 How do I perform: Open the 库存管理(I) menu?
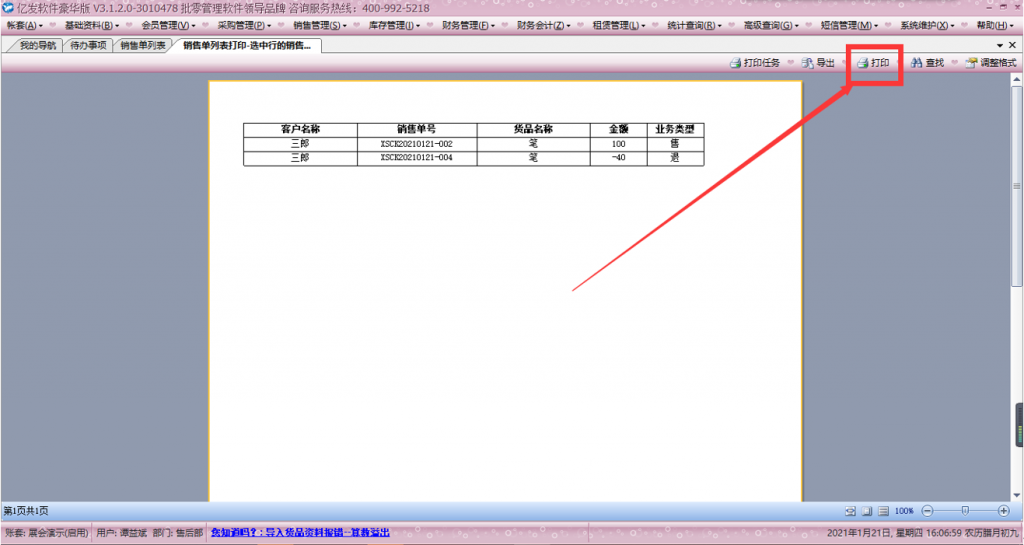pyautogui.click(x=394, y=25)
